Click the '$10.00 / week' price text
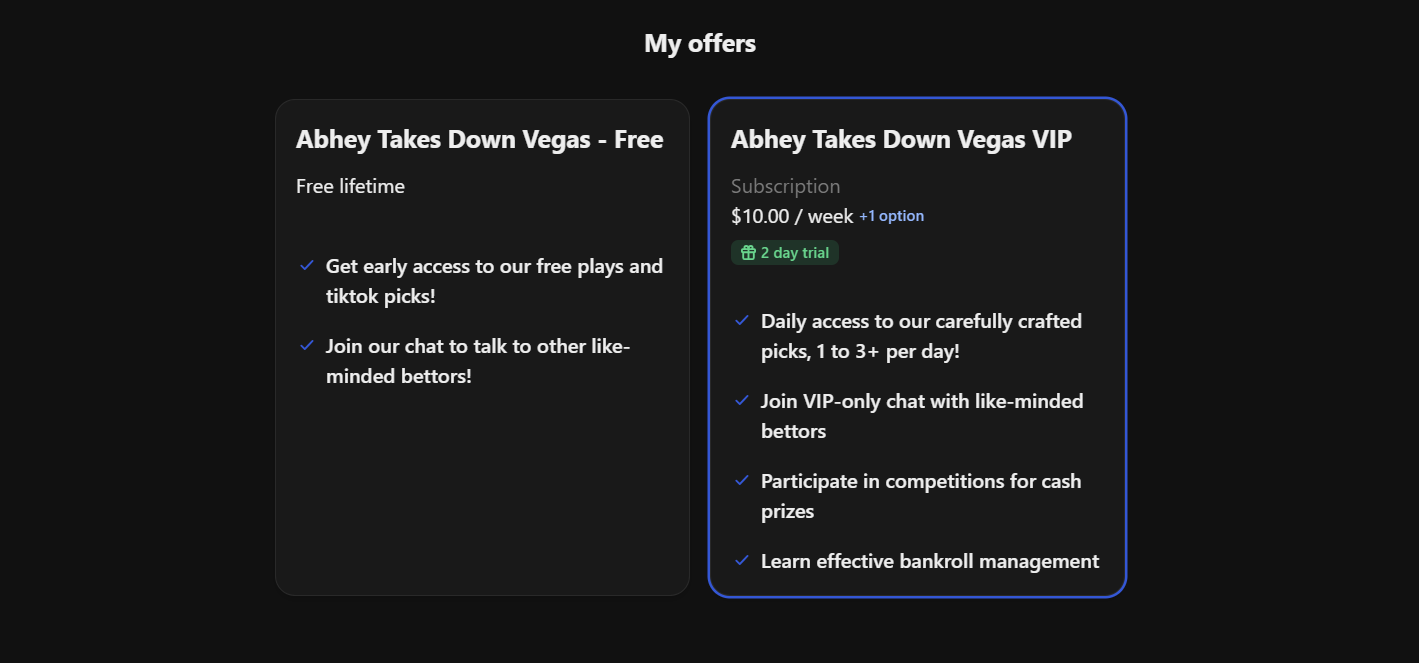 click(790, 215)
